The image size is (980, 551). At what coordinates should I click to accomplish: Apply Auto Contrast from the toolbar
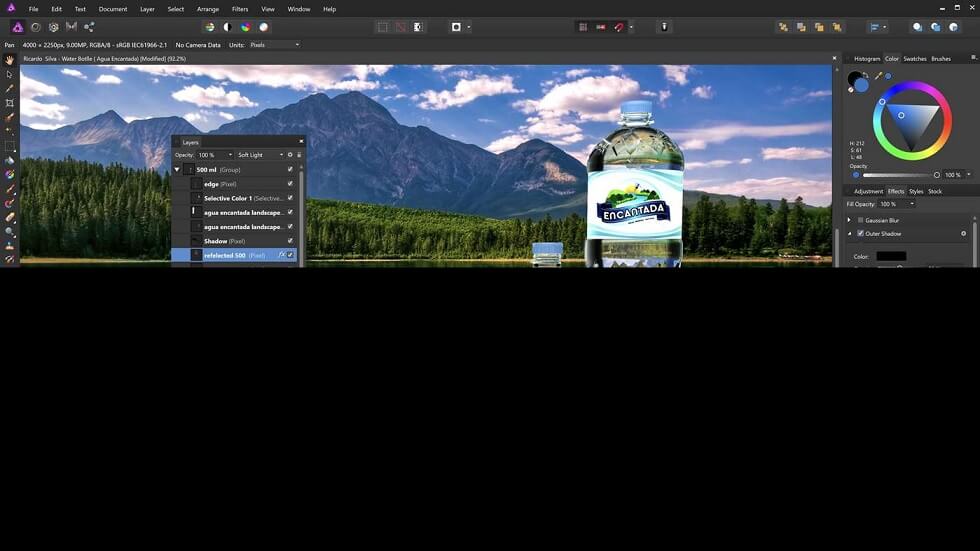(228, 27)
